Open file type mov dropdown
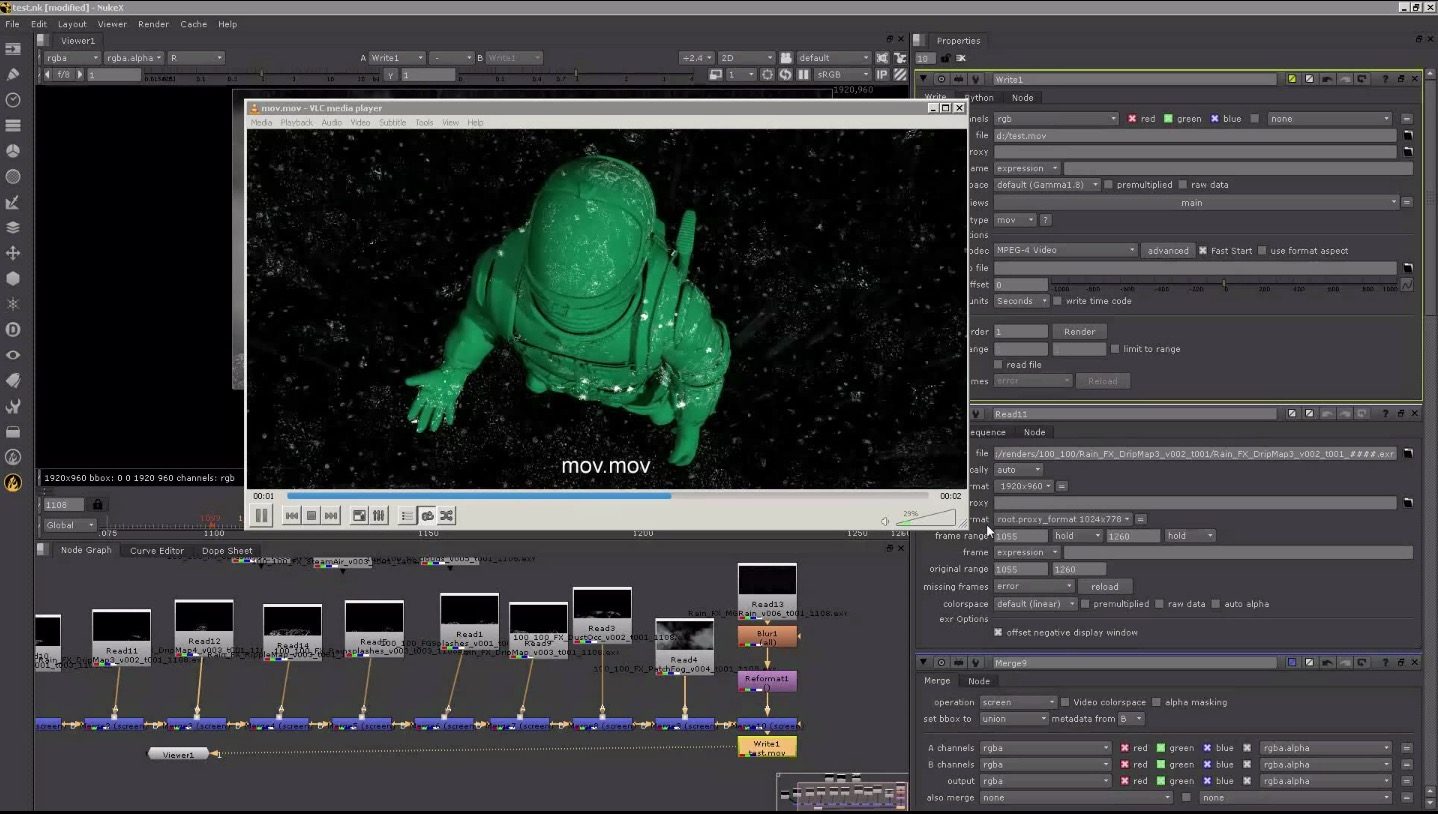The image size is (1438, 814). [x=1015, y=220]
